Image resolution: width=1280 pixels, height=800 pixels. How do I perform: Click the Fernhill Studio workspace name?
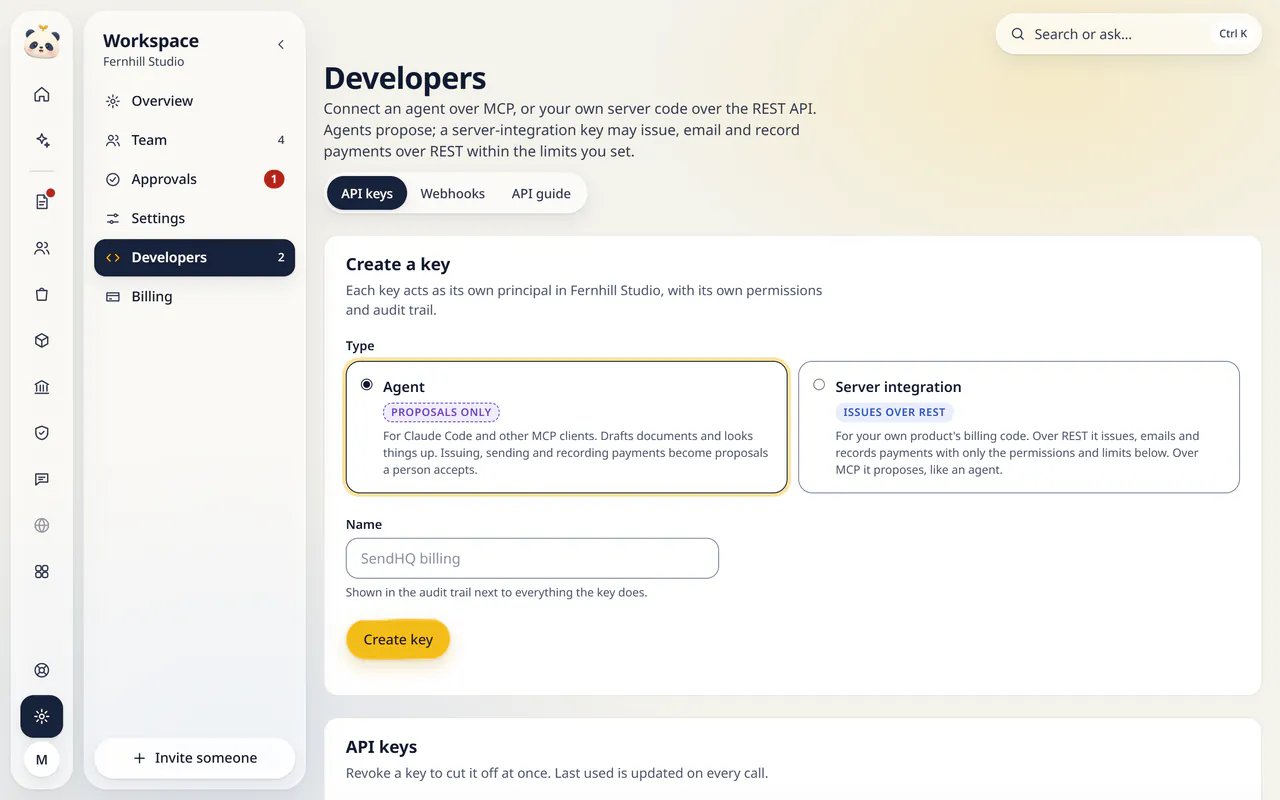143,62
